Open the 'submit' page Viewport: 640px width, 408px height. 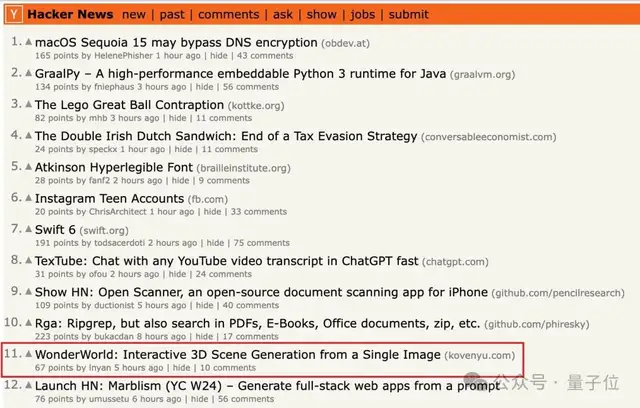408,15
